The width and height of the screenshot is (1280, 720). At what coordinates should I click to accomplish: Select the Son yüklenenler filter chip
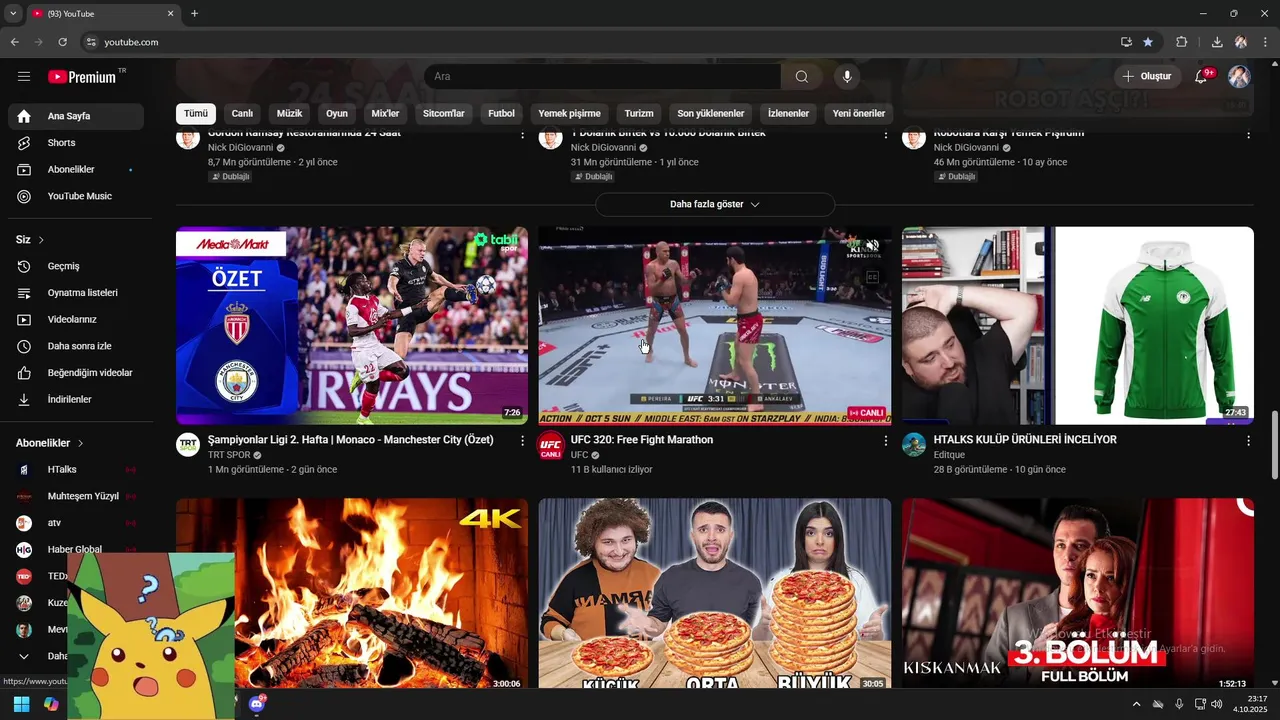click(x=711, y=114)
